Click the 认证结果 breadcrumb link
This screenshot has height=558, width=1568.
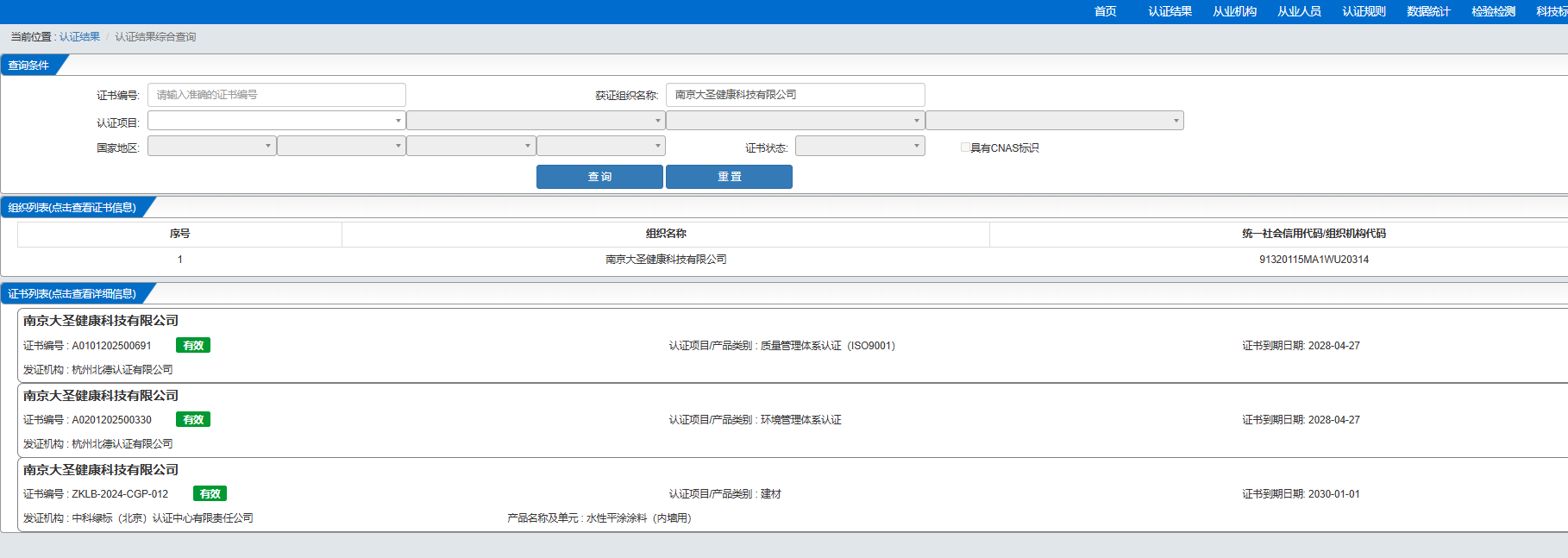[x=79, y=37]
